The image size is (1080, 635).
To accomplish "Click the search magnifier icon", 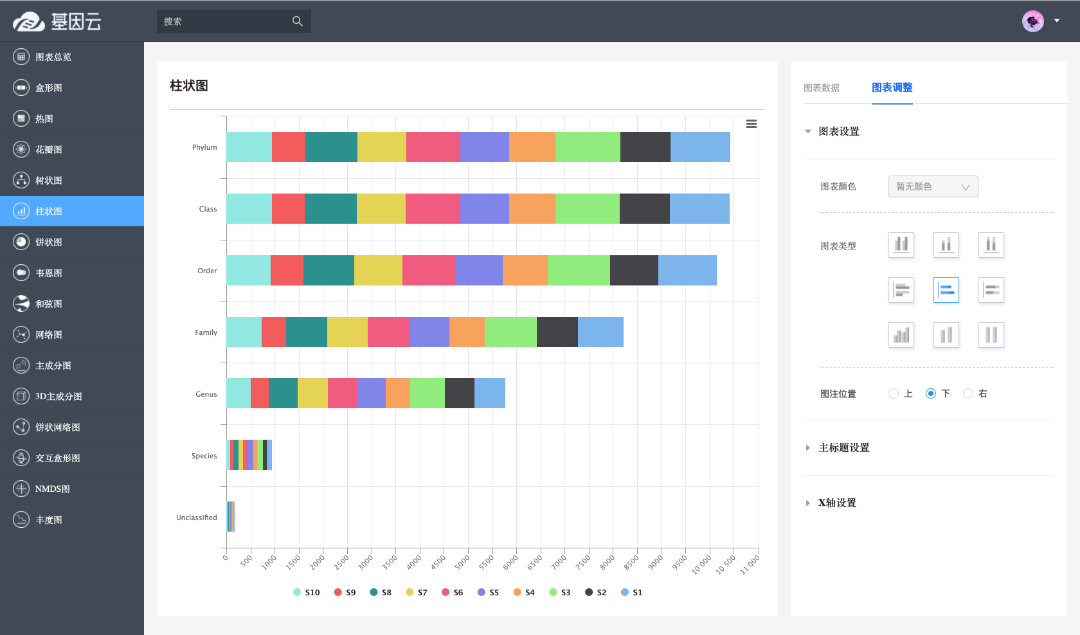I will 297,21.
